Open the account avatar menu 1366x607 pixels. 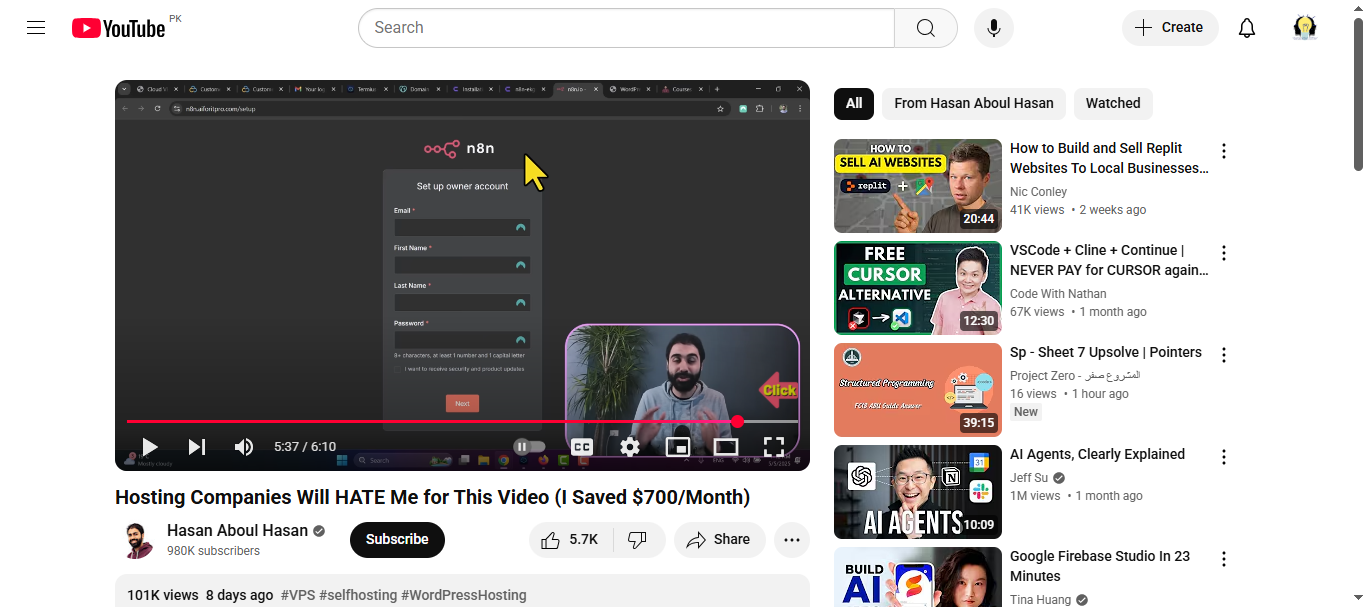point(1305,28)
